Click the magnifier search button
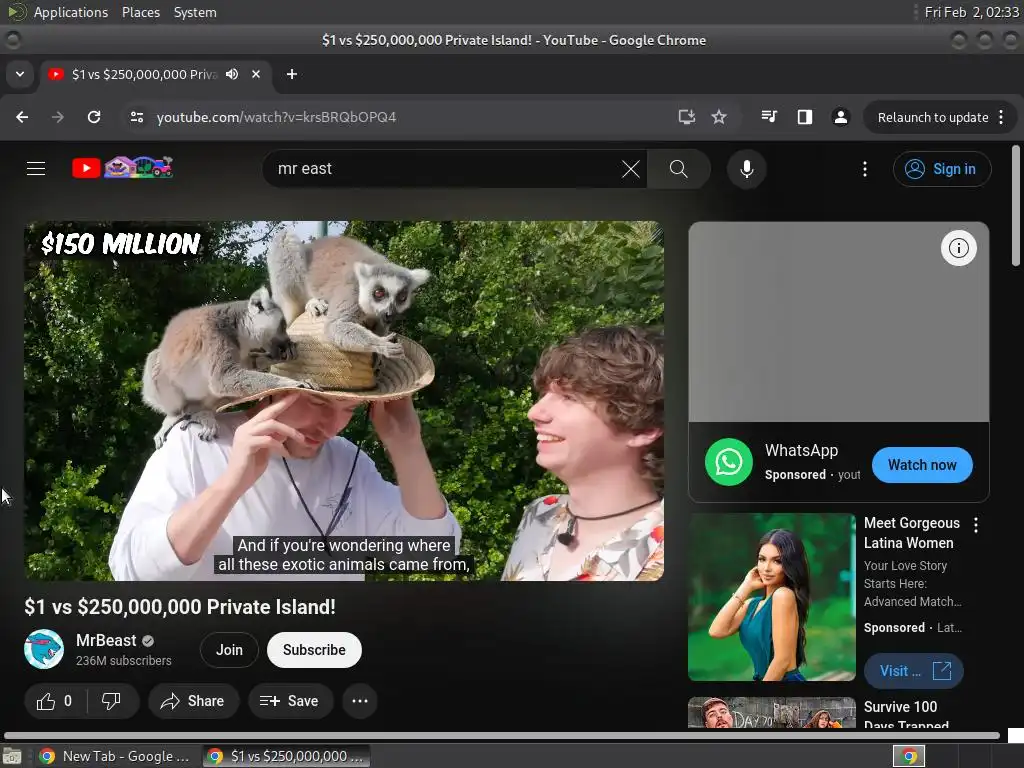Viewport: 1024px width, 768px height. [679, 169]
